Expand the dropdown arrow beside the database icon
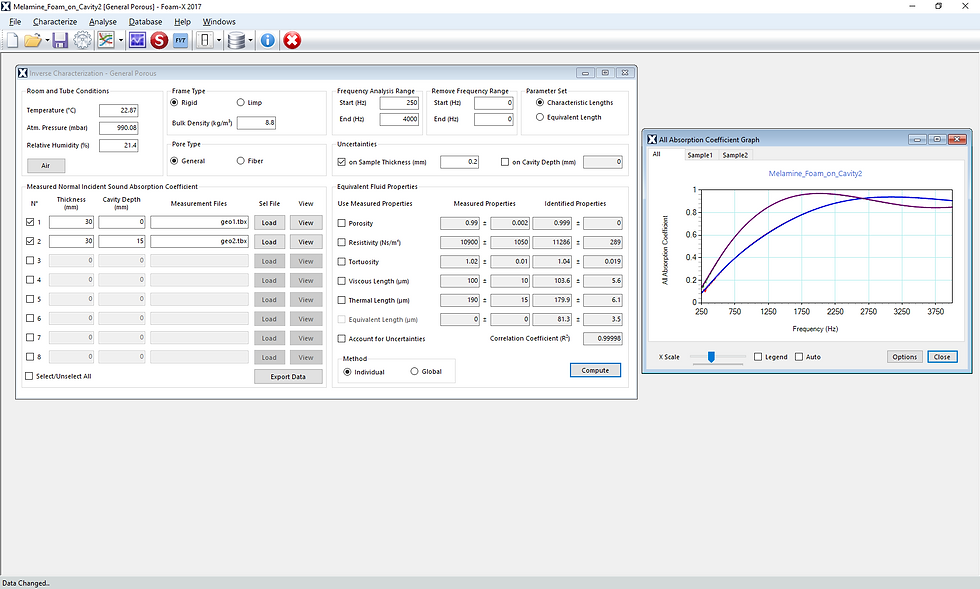 coord(251,41)
